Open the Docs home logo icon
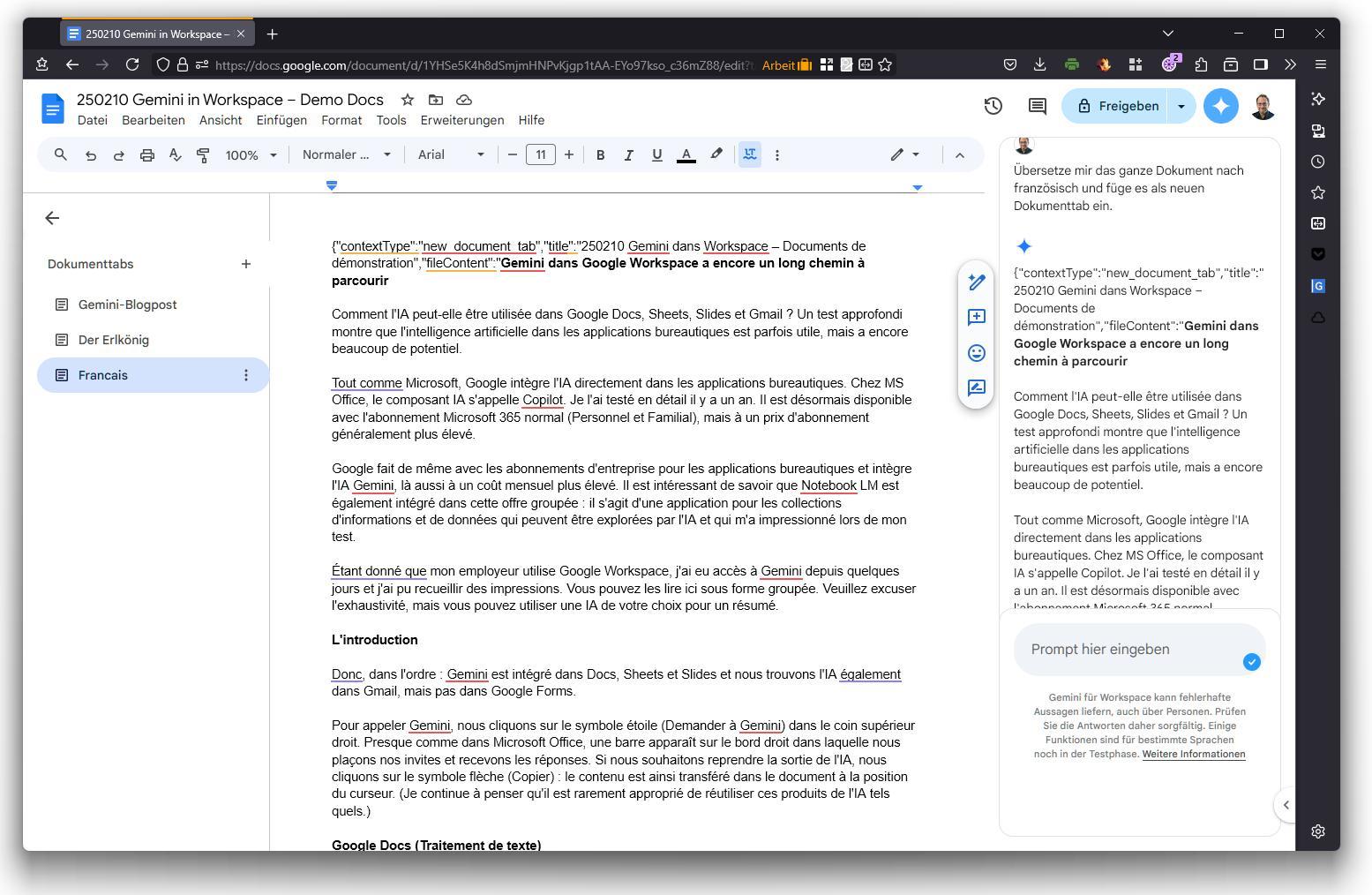This screenshot has width=1372, height=895. pos(53,109)
